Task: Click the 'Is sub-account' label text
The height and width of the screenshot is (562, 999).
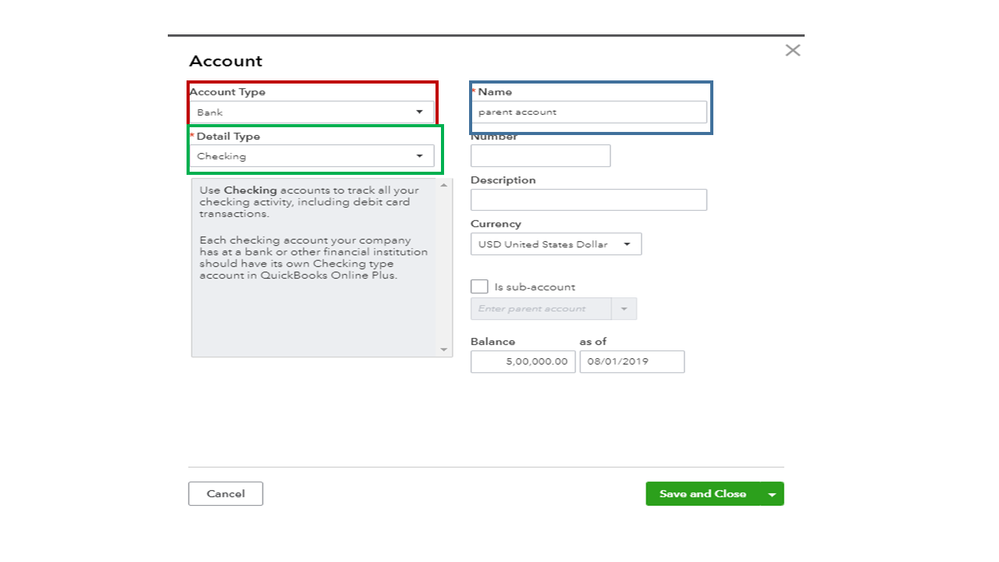Action: pyautogui.click(x=535, y=287)
